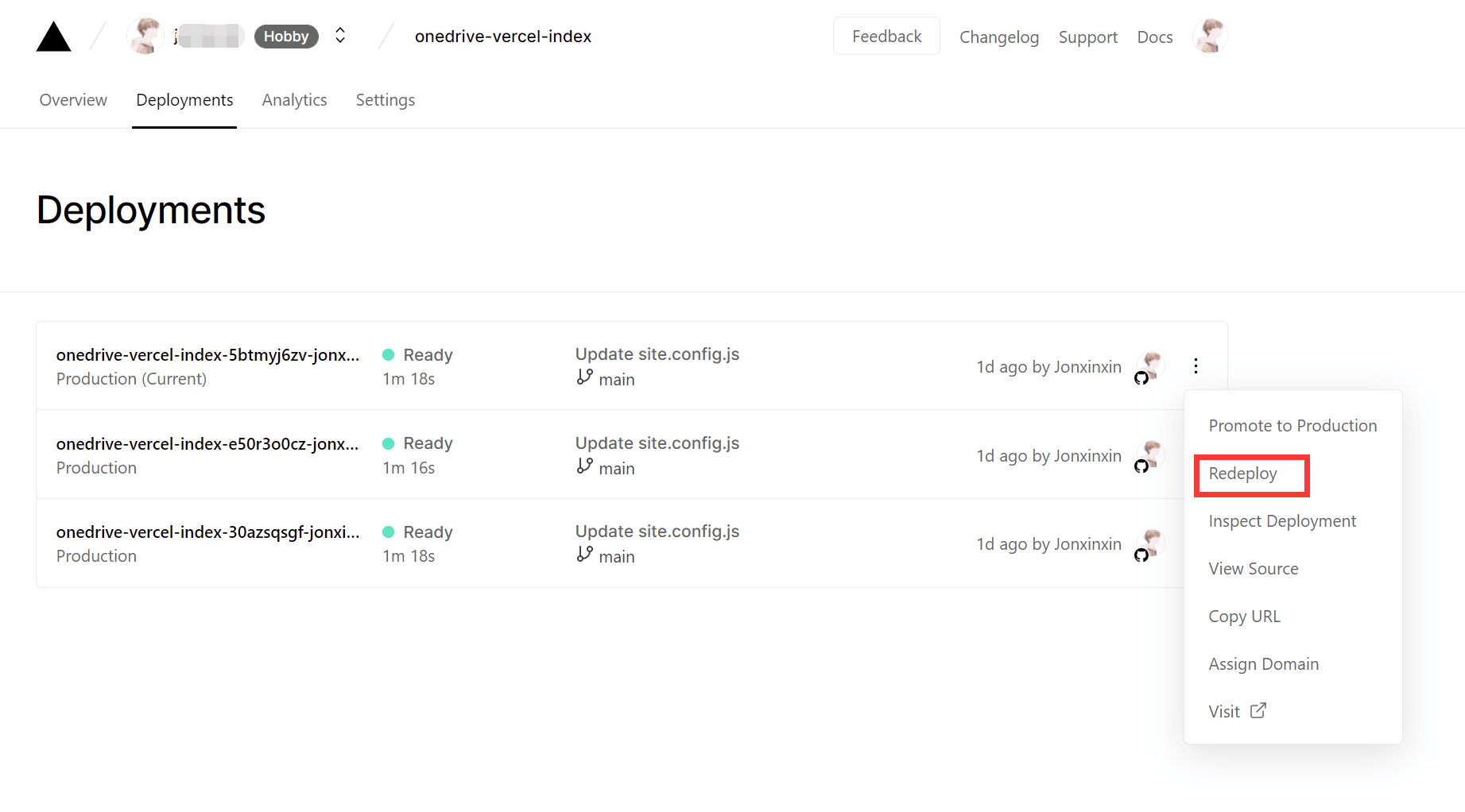Screen dimensions: 1465x812
Task: Open the onedrive-vercel-index project breadcrumb
Action: [503, 37]
